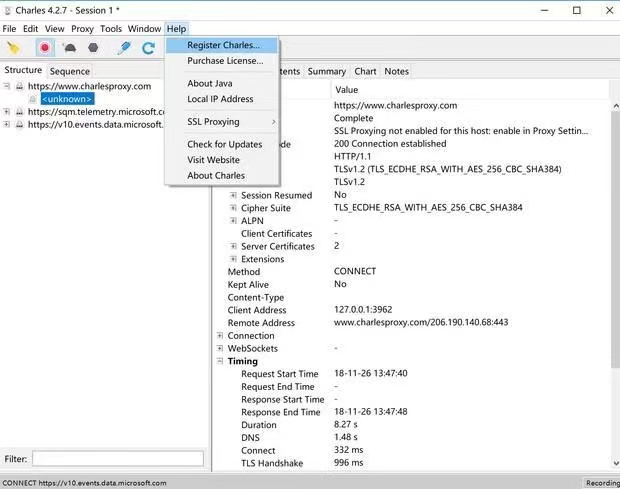
Task: Click the lock icon beside sqm.telemetry.microsoft host
Action: tap(19, 112)
